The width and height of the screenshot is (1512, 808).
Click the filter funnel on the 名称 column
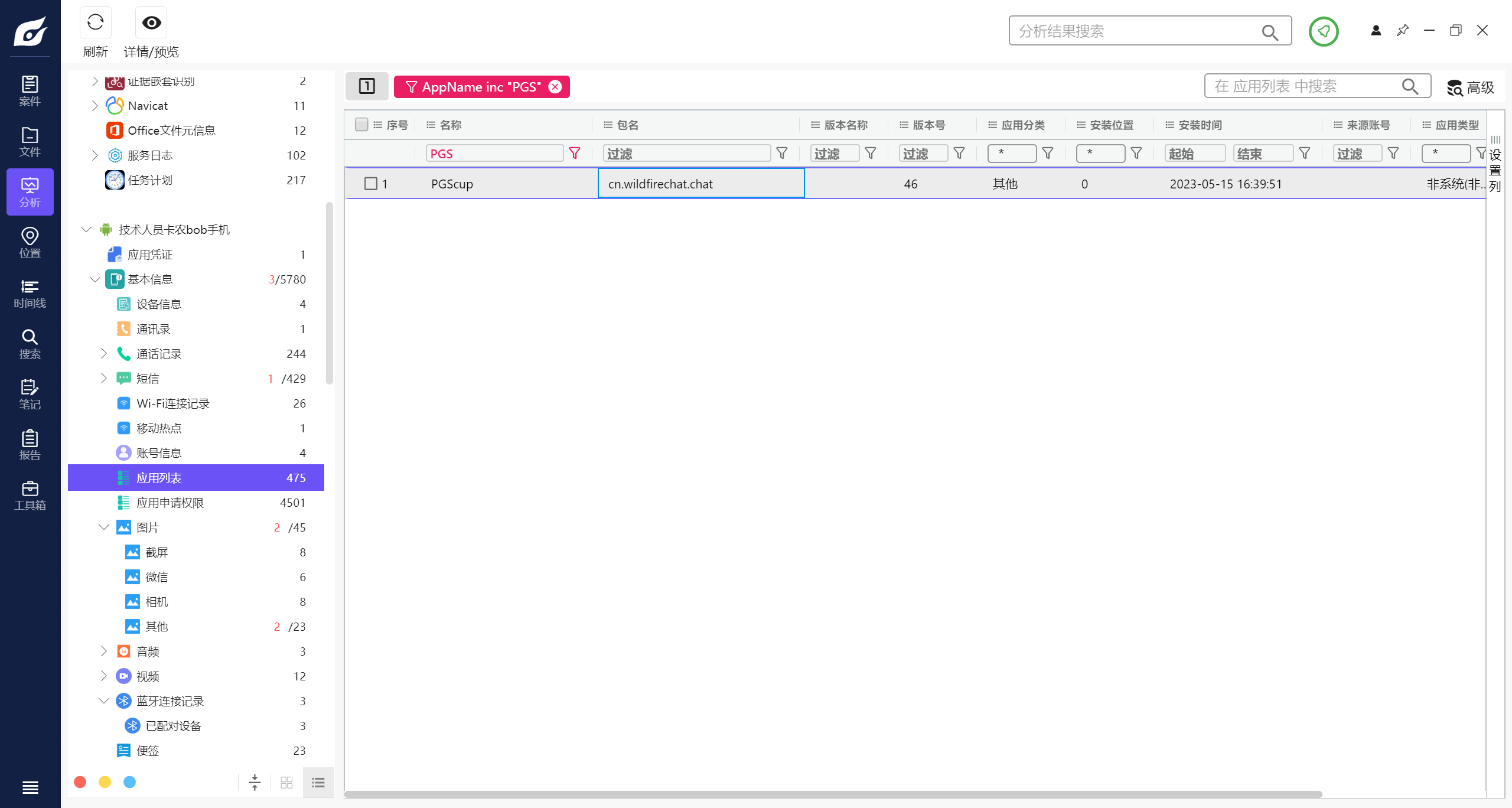(x=575, y=153)
